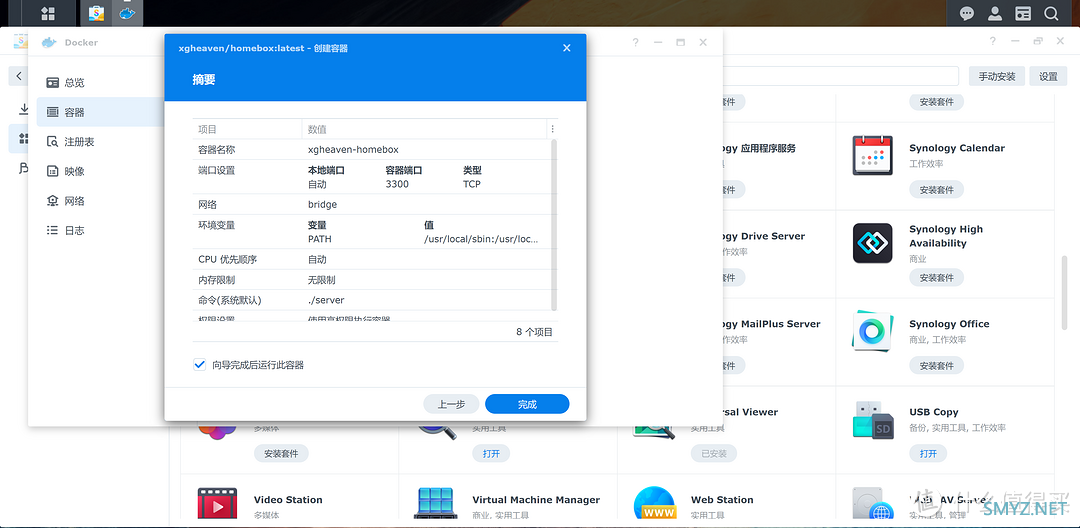Click Virtual Machine Manager package icon
Image resolution: width=1080 pixels, height=528 pixels.
[x=435, y=505]
